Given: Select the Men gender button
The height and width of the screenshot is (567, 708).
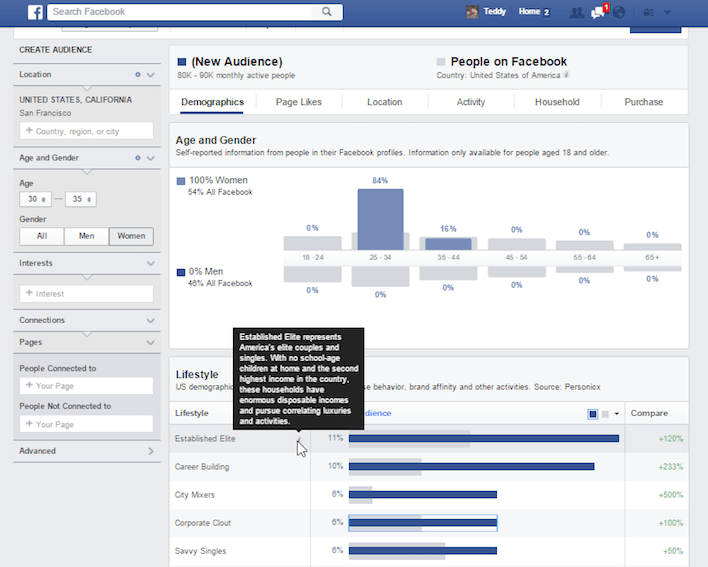Looking at the screenshot, I should tap(86, 236).
